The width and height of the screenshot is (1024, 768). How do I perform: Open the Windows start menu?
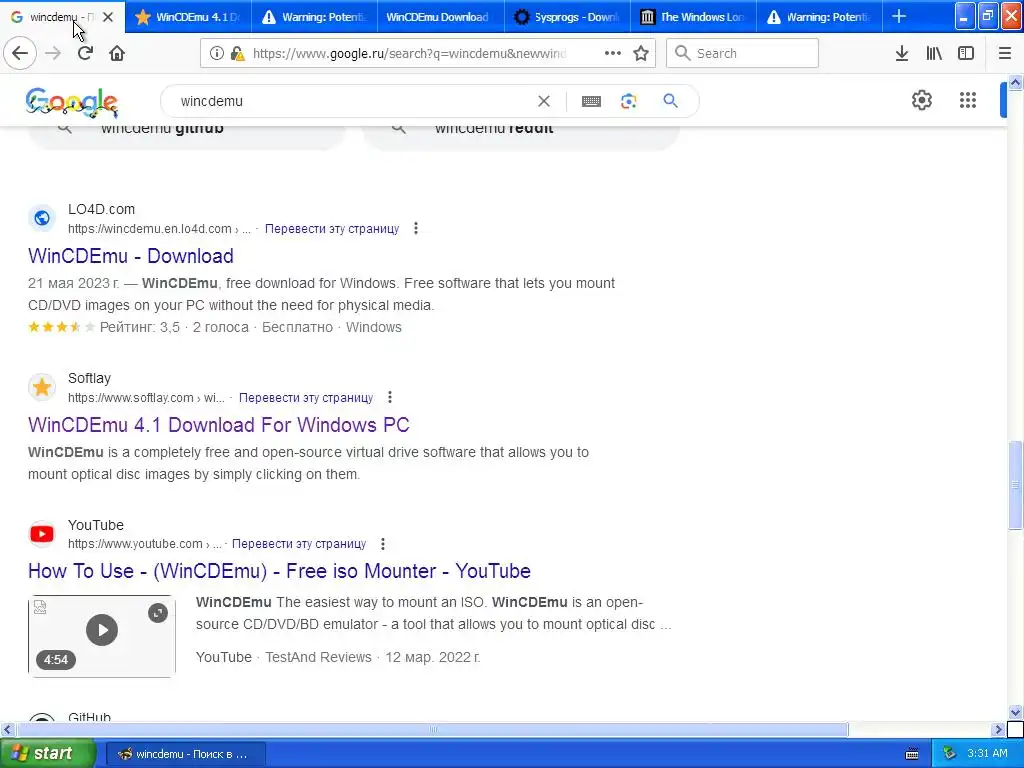pos(48,753)
